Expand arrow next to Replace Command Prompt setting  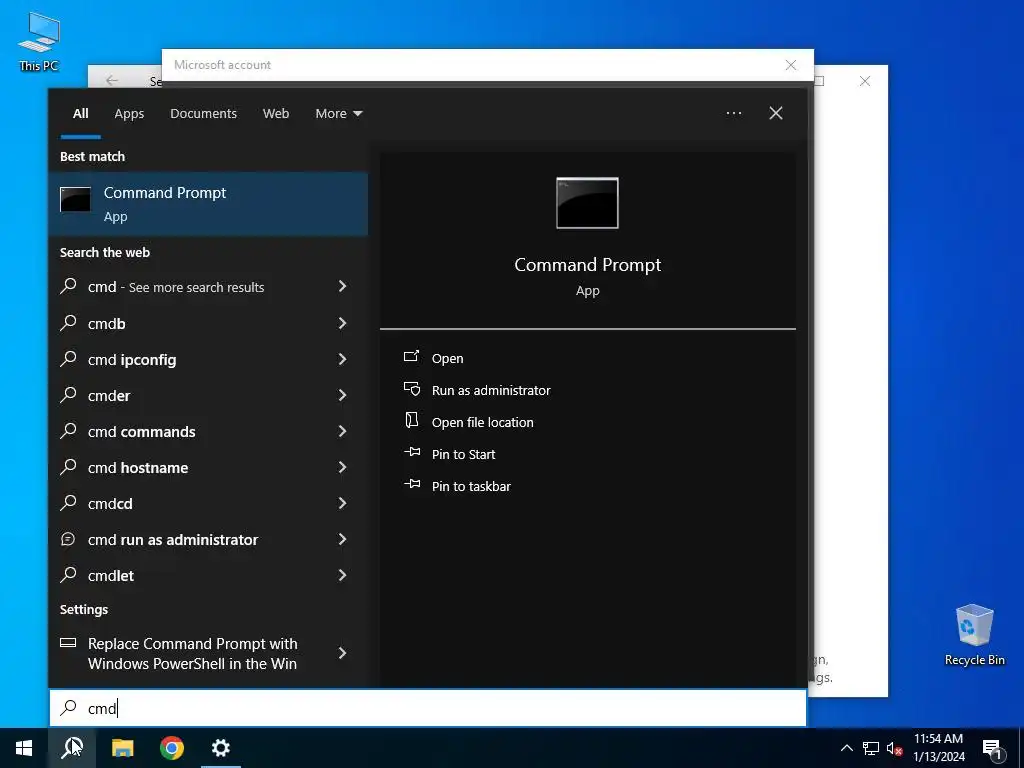coord(342,653)
